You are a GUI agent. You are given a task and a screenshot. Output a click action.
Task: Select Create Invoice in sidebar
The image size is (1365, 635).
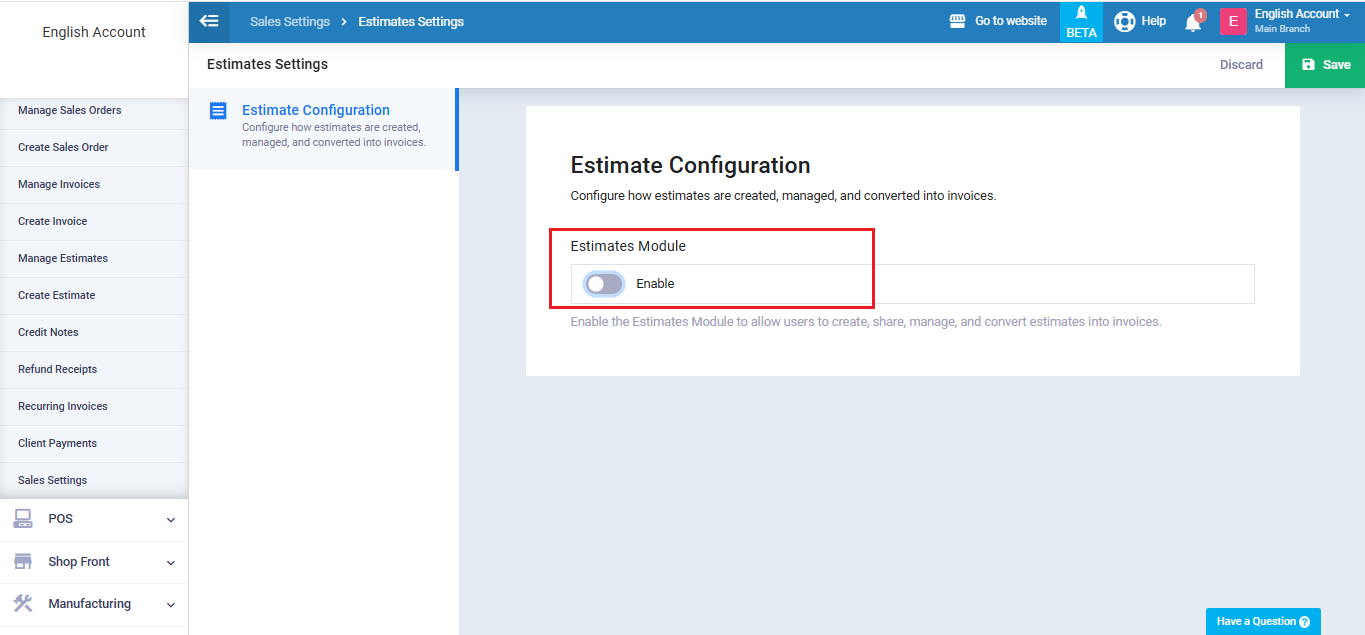[52, 221]
